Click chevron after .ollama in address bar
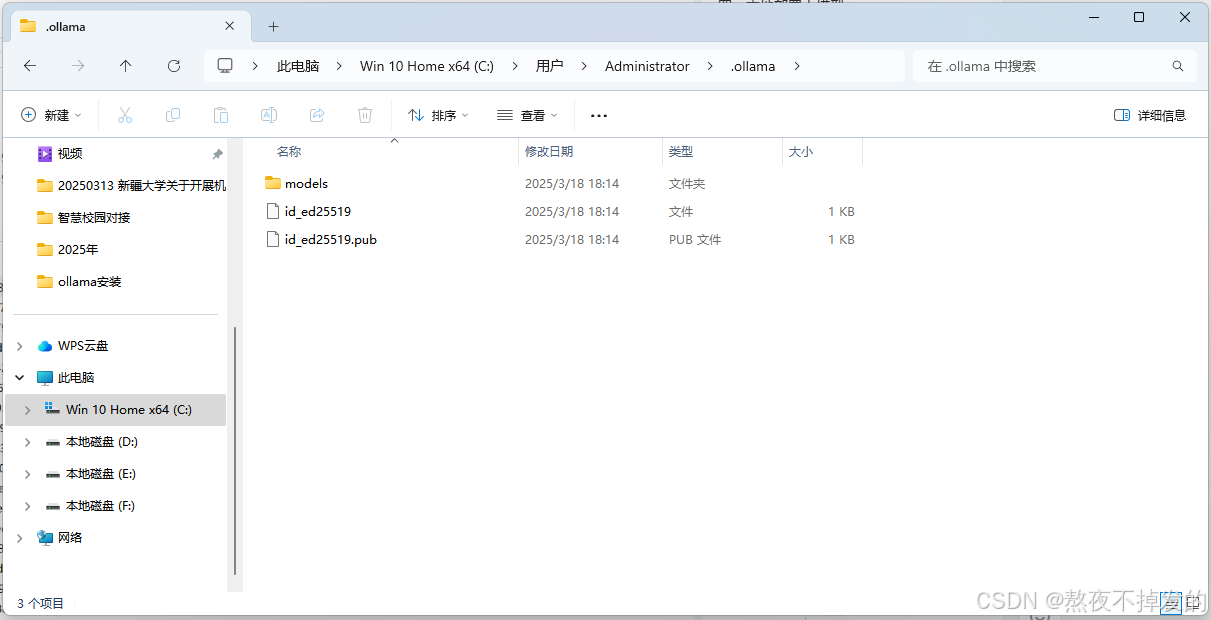This screenshot has height=620, width=1211. click(797, 66)
